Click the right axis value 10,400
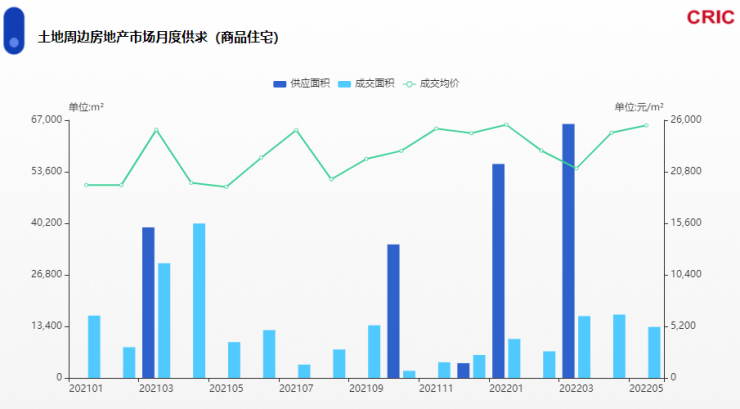The width and height of the screenshot is (740, 409). (686, 275)
